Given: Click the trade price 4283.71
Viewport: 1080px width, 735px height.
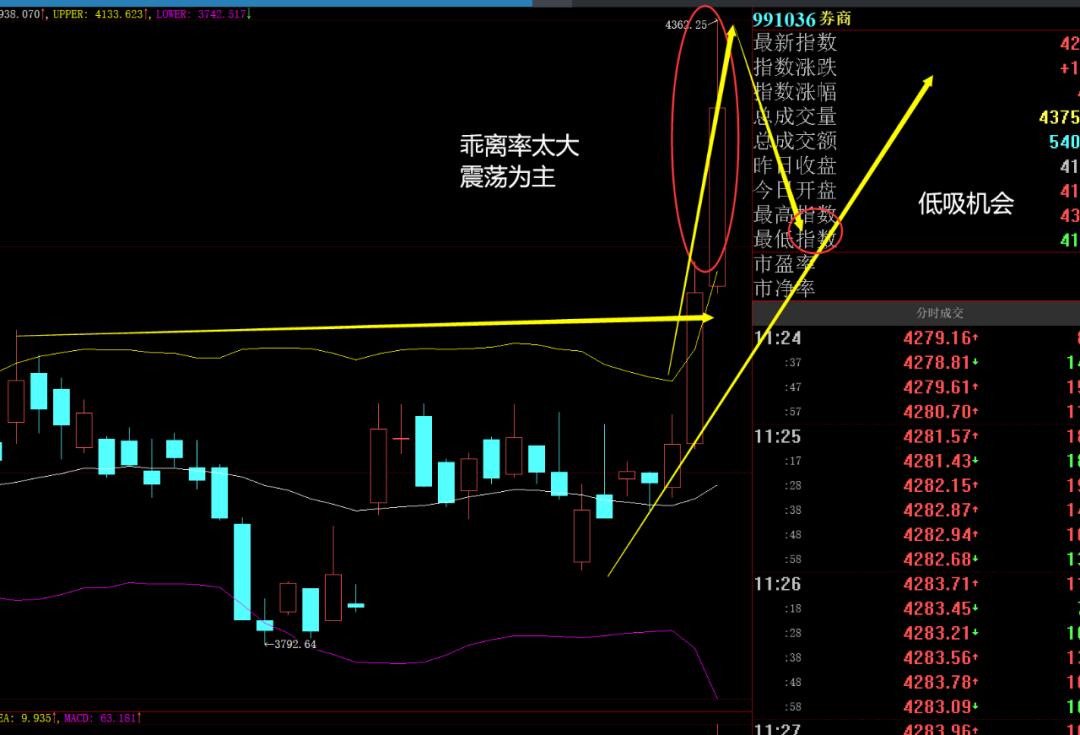Looking at the screenshot, I should 937,584.
